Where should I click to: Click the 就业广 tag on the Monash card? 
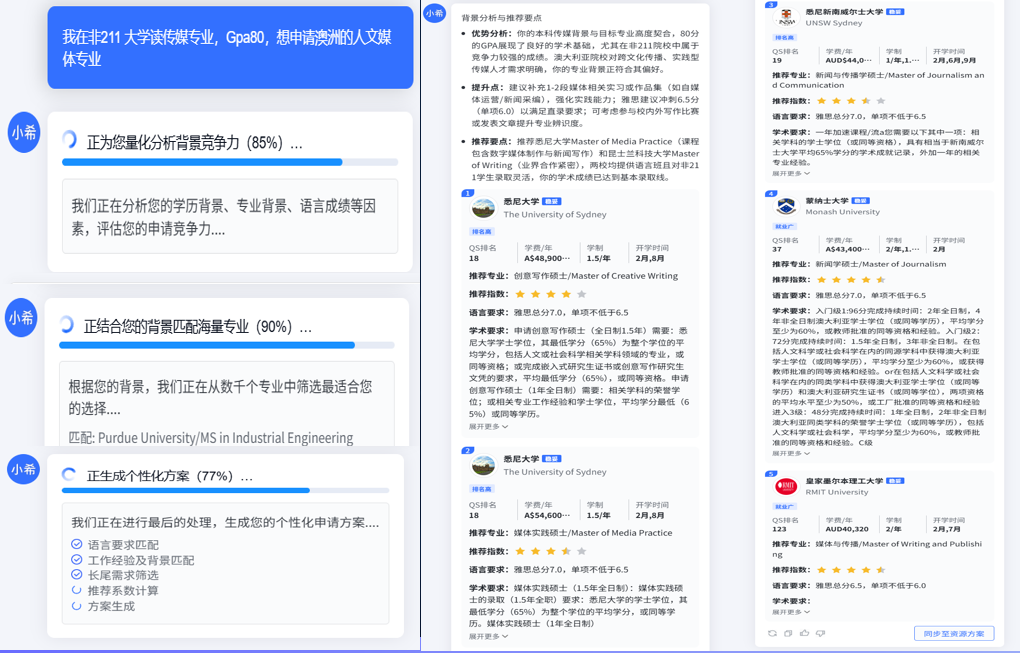[x=784, y=226]
